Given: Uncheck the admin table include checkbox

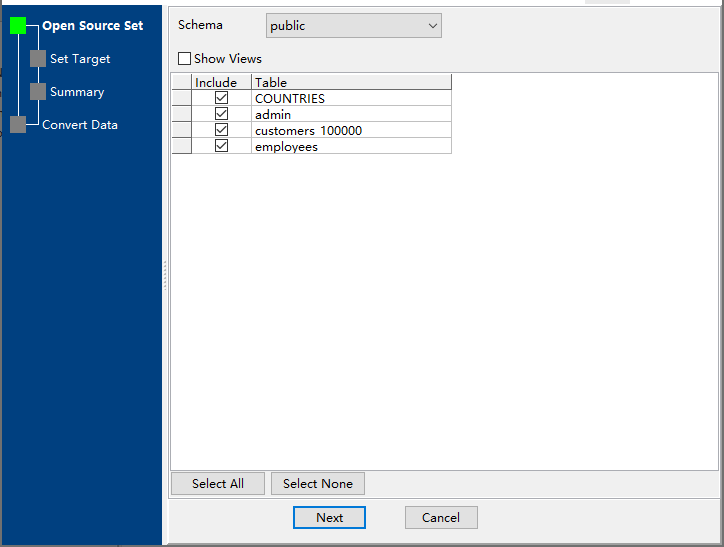Looking at the screenshot, I should tap(221, 114).
